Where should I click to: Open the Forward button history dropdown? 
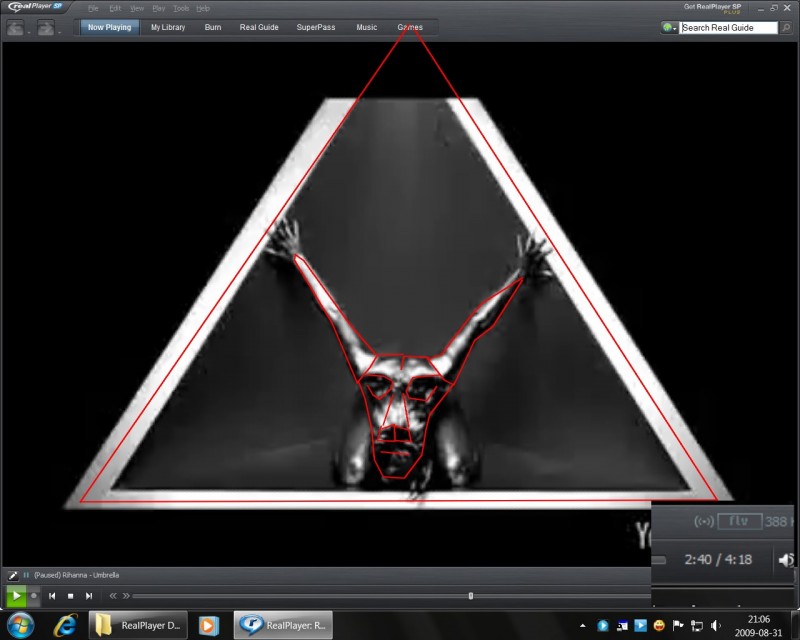coord(60,32)
